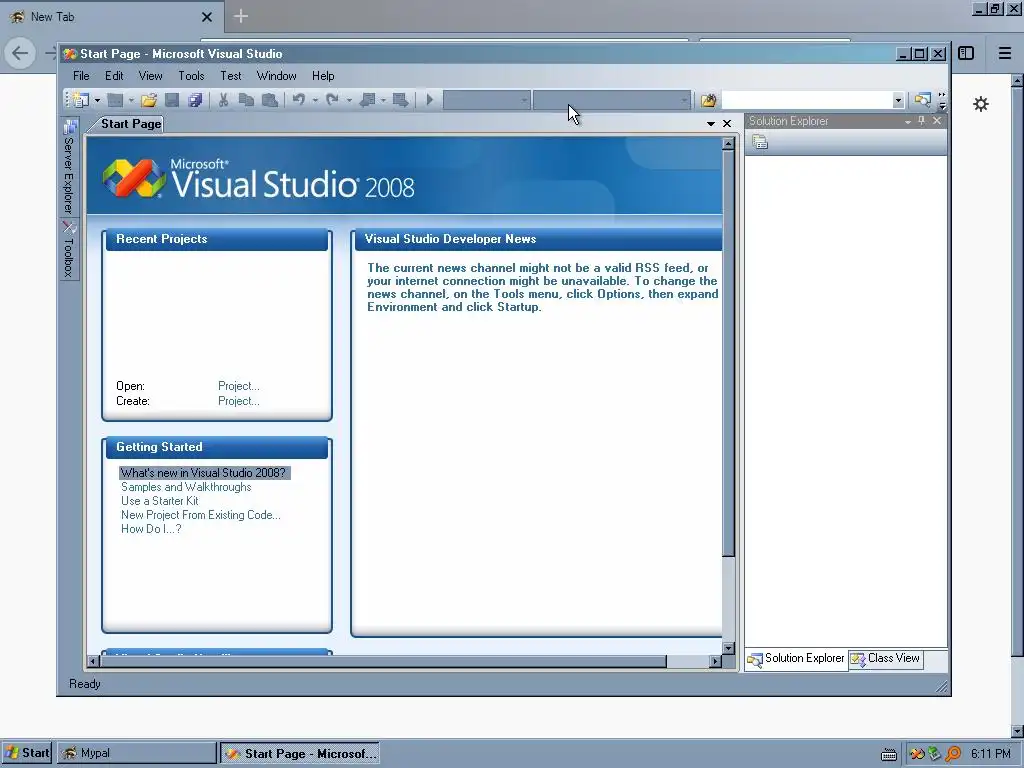Viewport: 1024px width, 768px height.
Task: Click the Add New Item toolbar icon
Action: tap(115, 100)
